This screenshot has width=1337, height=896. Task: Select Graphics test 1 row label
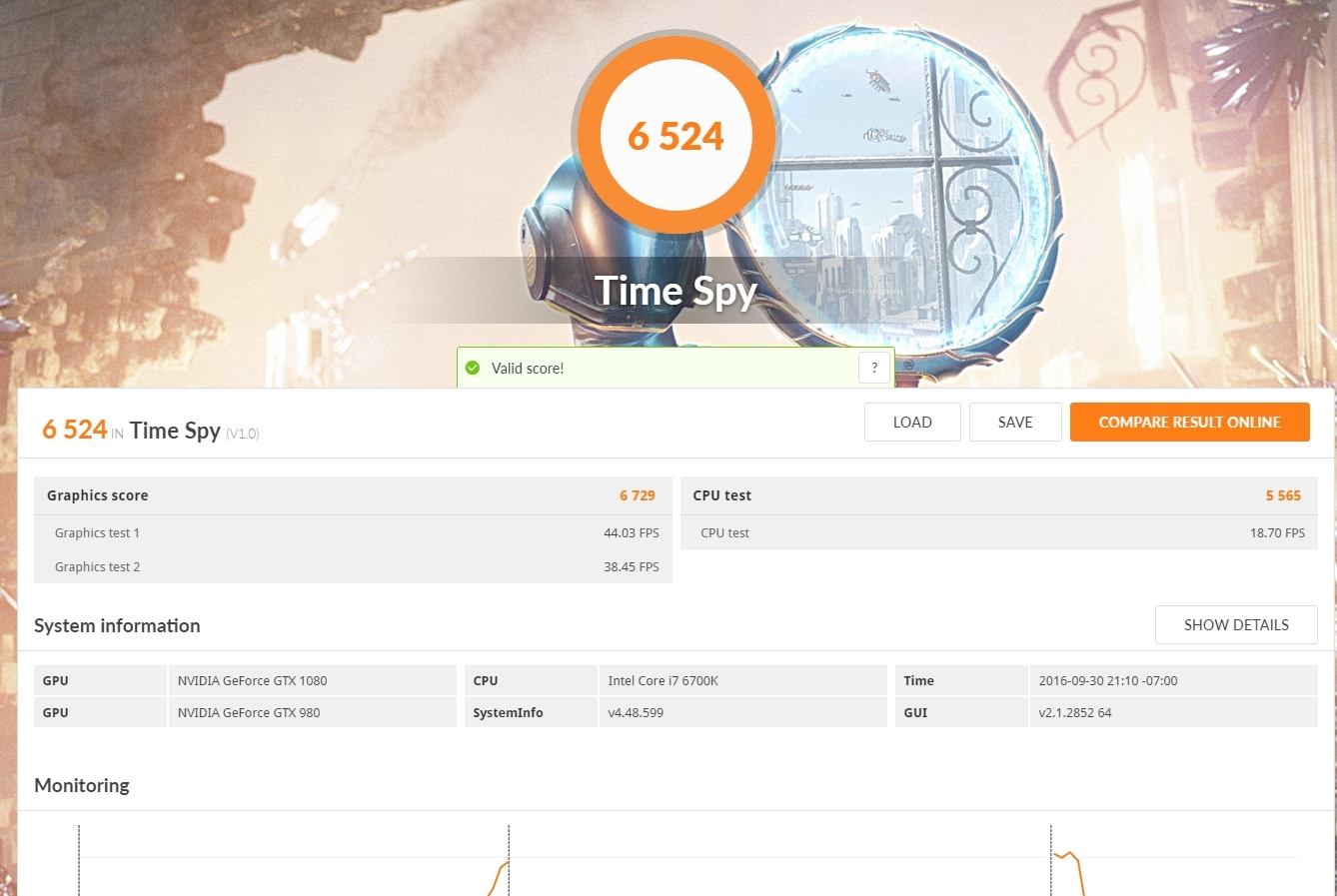97,533
